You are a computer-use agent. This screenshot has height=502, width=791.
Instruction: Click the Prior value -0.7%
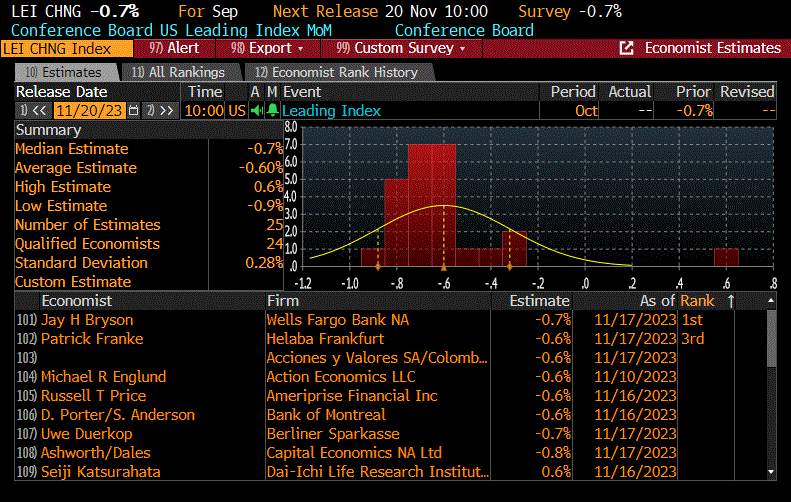point(695,110)
